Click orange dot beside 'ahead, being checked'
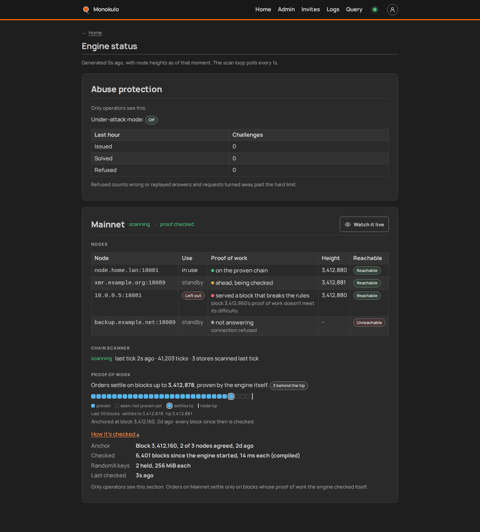 pos(213,283)
